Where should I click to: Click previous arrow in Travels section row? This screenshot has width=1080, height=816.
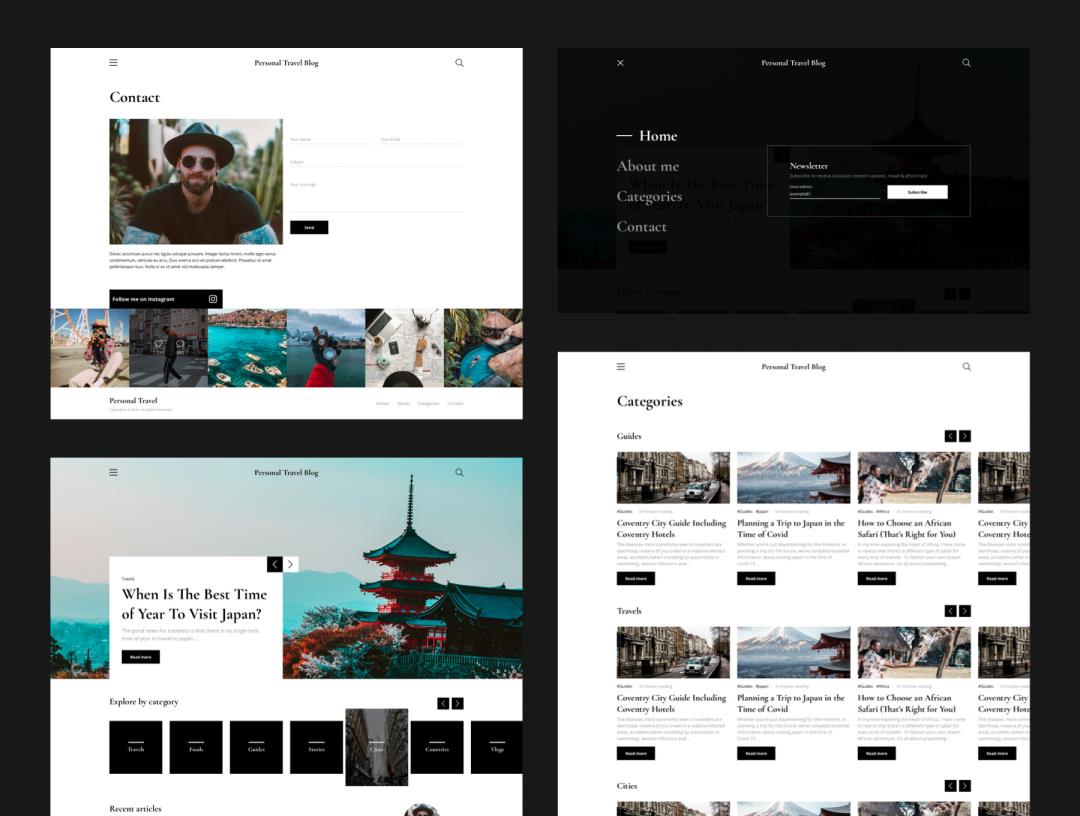point(951,611)
